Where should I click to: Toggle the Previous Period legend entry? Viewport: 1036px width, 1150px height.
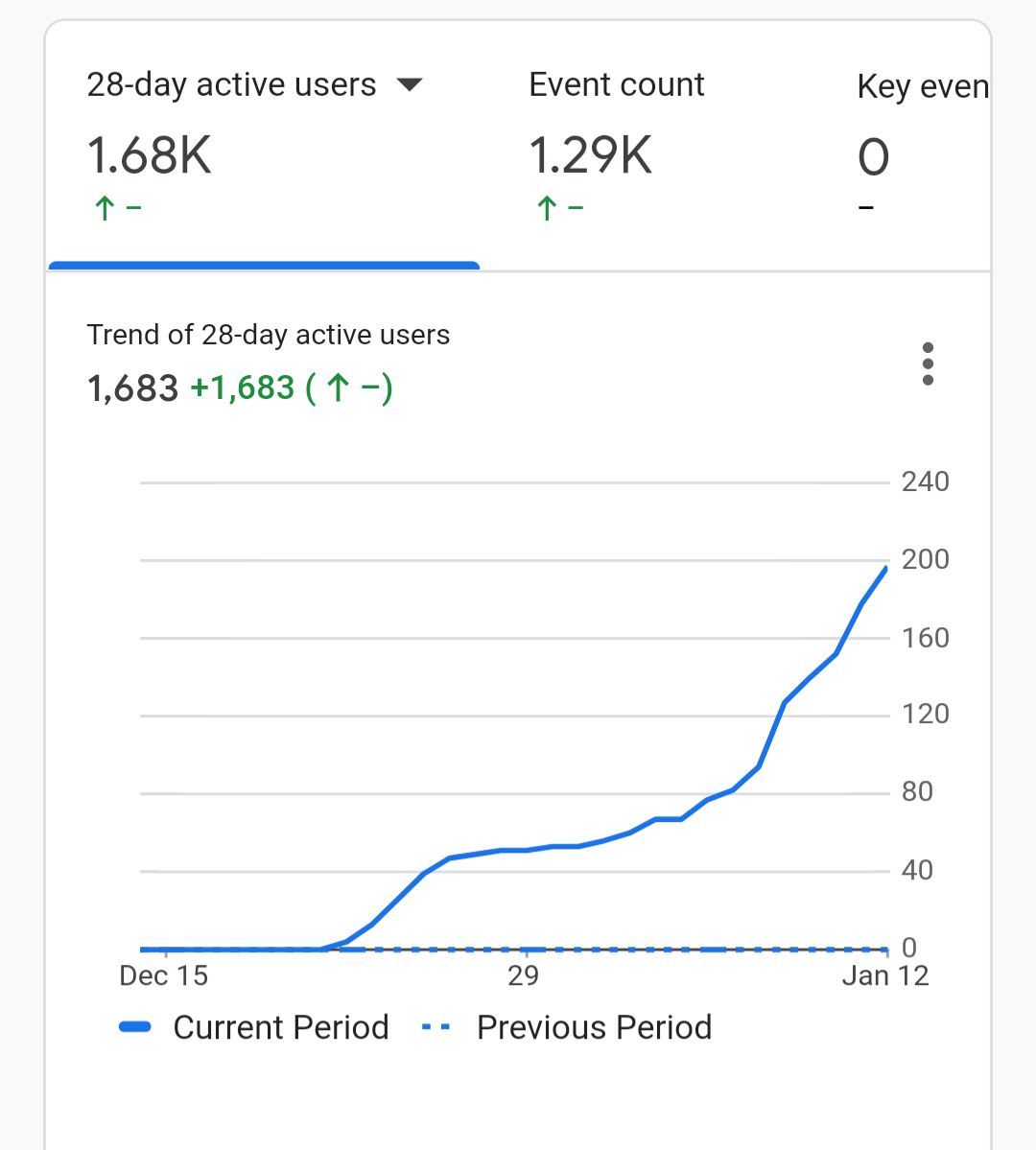pyautogui.click(x=566, y=1027)
